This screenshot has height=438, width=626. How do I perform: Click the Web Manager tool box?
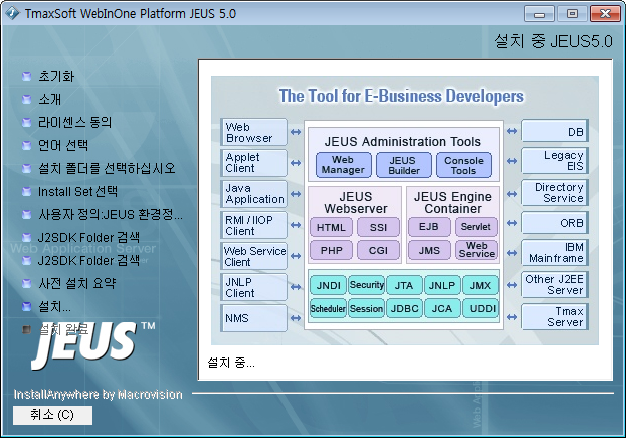point(344,165)
